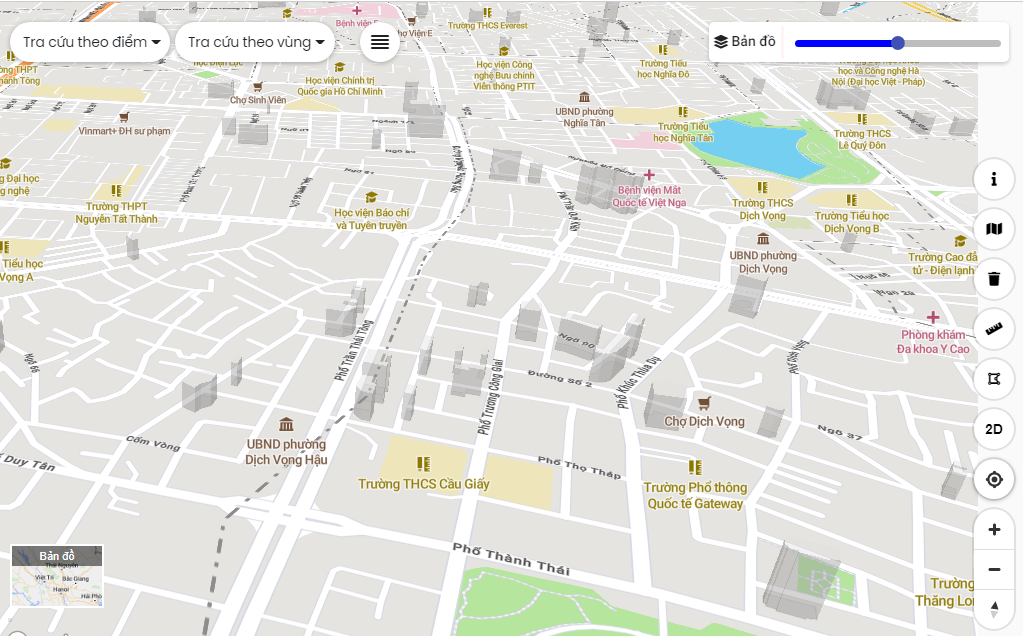Click Trường Tiểu học Dịch Vọng B icon
Screen dimensions: 1023x636
[x=851, y=200]
